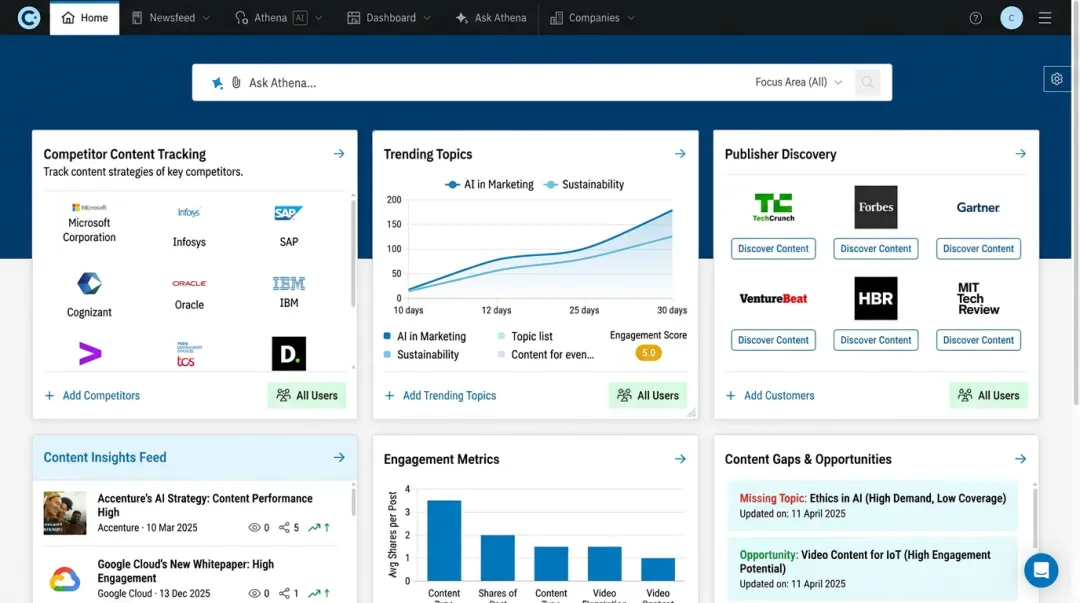Expand the Newsfeed menu
This screenshot has height=603, width=1080.
[x=170, y=18]
